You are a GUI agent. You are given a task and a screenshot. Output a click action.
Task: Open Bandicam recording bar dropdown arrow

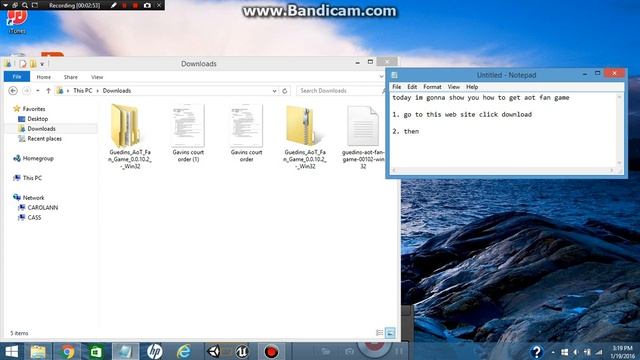pos(5,5)
